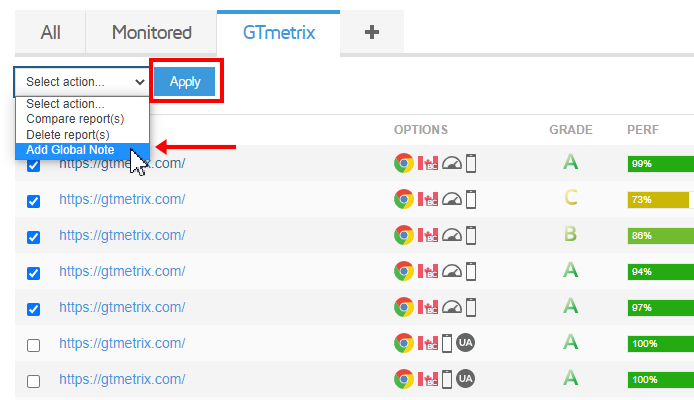
Task: Uncheck the checkbox in the 73% row
Action: coord(34,201)
